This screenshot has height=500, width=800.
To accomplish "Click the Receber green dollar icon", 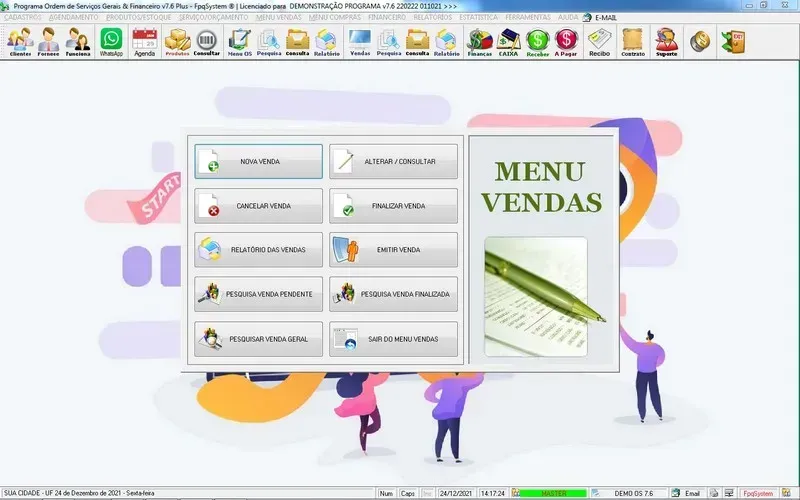I will (538, 41).
